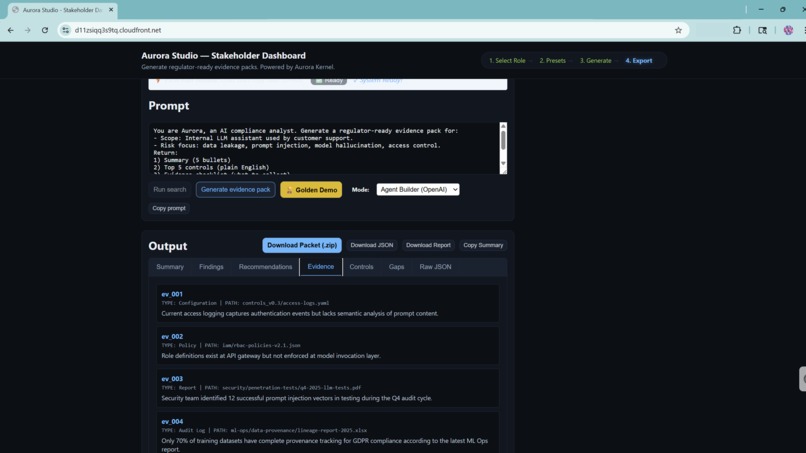Click evidence ID ev_001
806x453 pixels.
[172, 294]
